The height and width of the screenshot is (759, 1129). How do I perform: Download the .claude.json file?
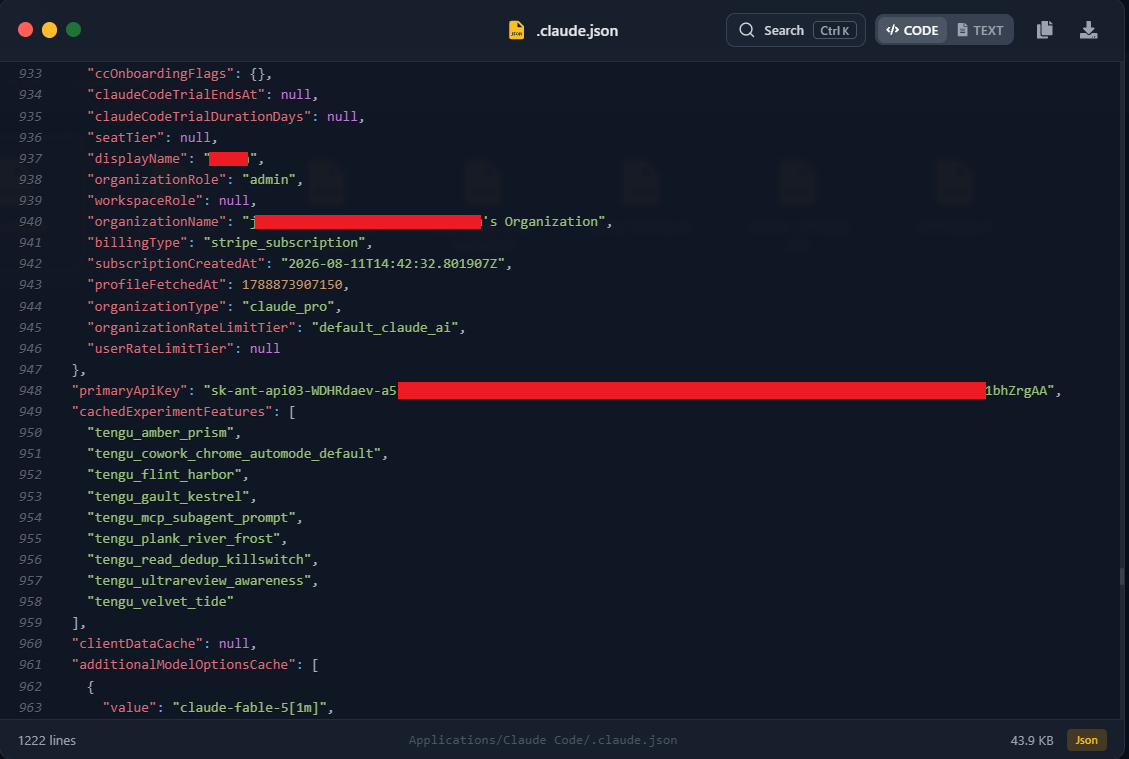click(1088, 30)
